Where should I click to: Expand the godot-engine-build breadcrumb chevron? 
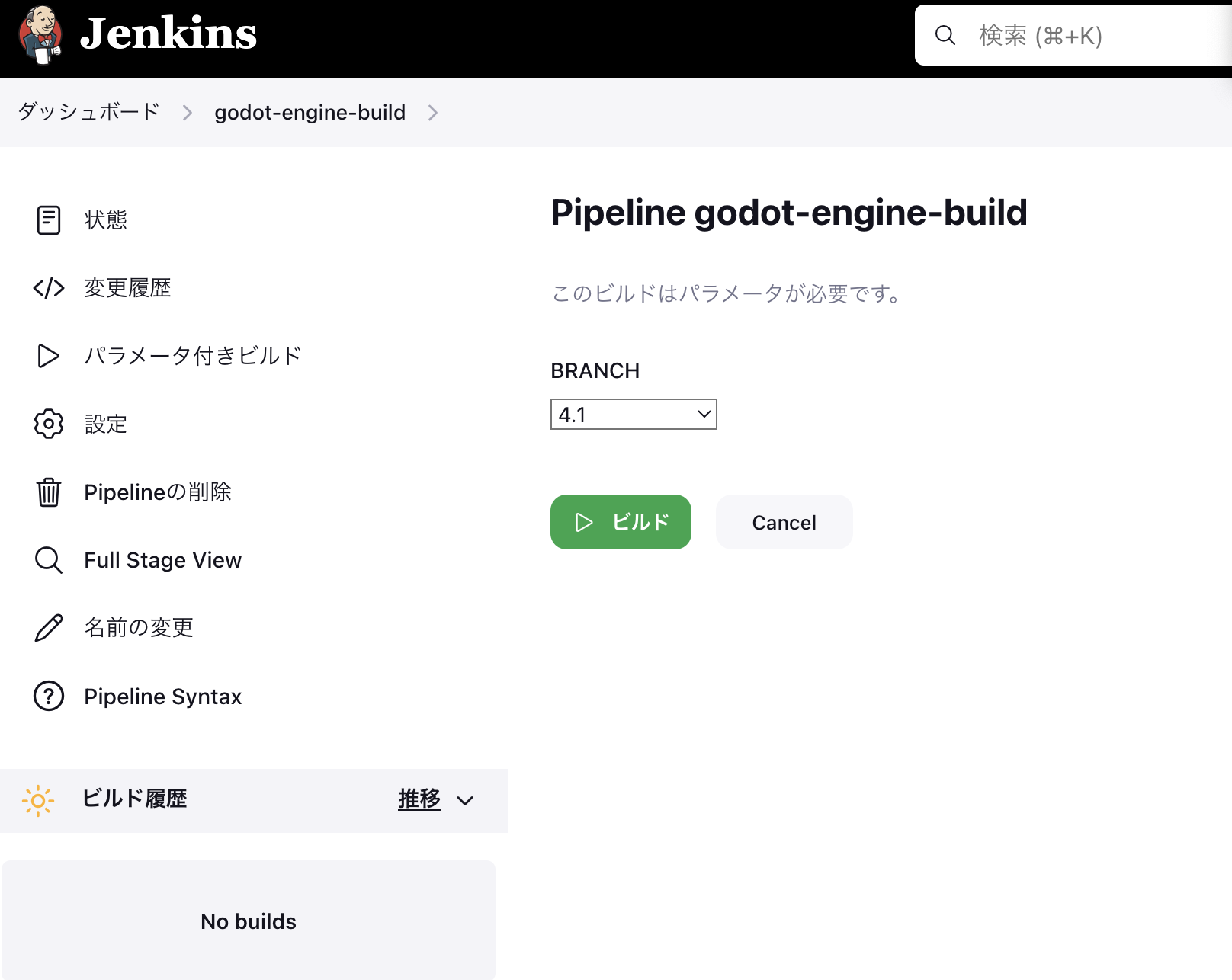click(433, 113)
